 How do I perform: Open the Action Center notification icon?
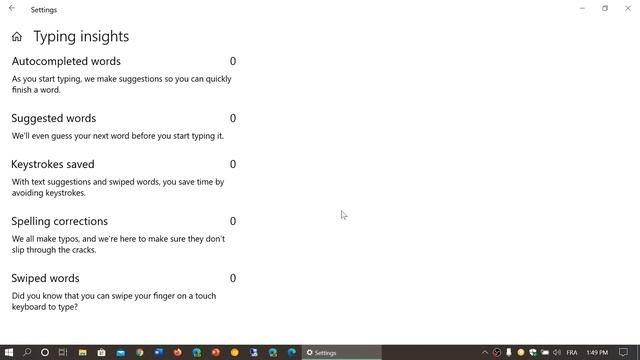coord(623,352)
